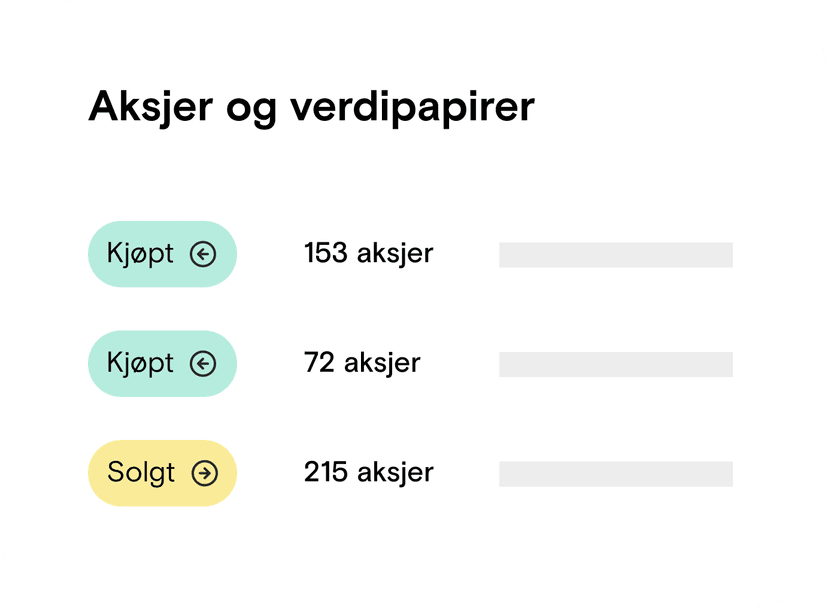Click the Kjøpt word in the first pill
The height and width of the screenshot is (607, 828).
[x=140, y=254]
